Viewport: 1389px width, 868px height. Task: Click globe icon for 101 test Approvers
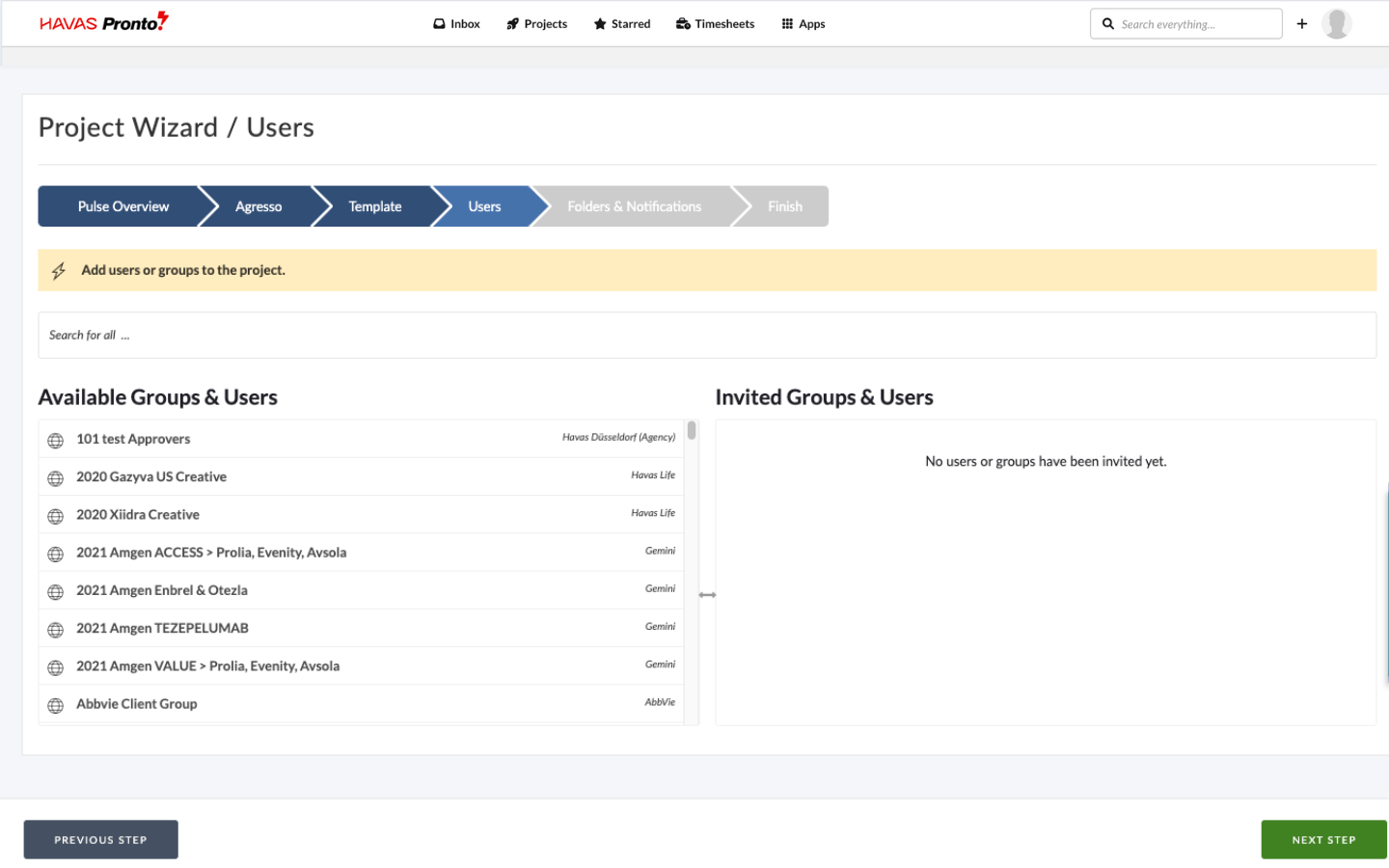(56, 441)
